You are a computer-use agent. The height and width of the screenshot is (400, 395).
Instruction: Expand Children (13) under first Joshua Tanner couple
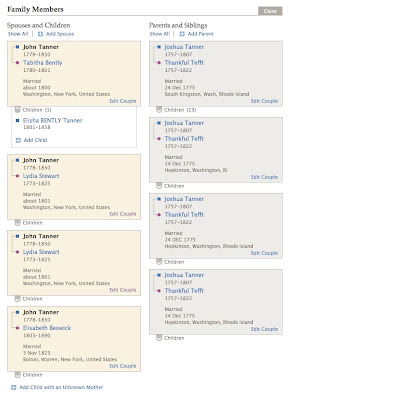[x=159, y=110]
